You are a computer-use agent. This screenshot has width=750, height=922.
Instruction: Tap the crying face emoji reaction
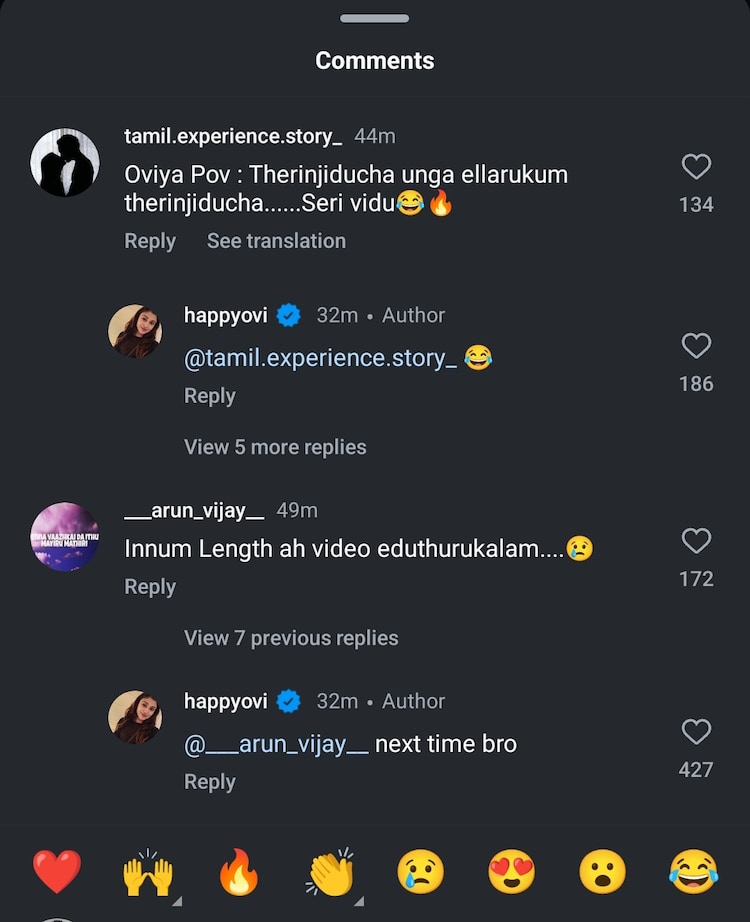(x=420, y=872)
